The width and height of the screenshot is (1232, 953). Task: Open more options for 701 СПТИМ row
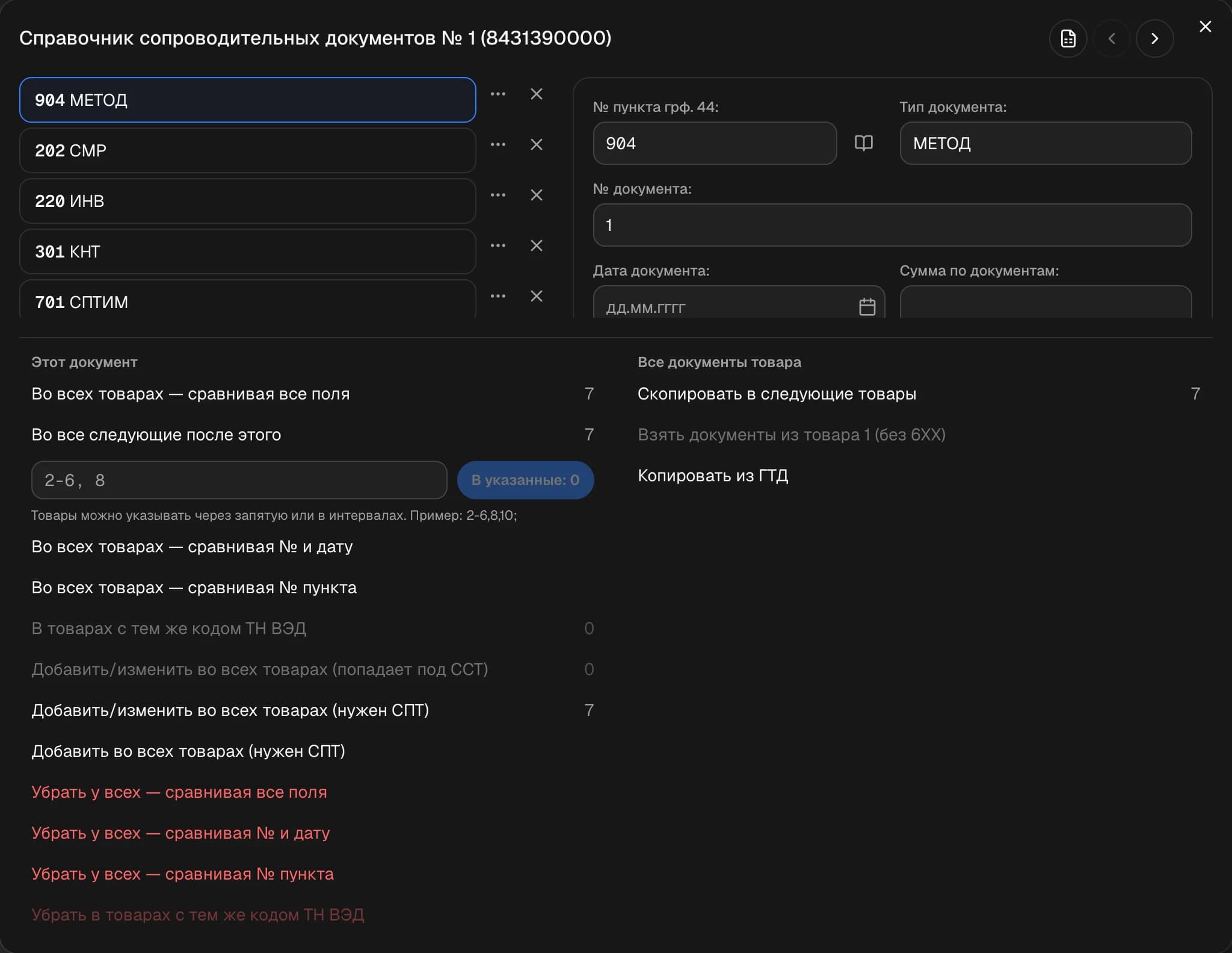(498, 296)
